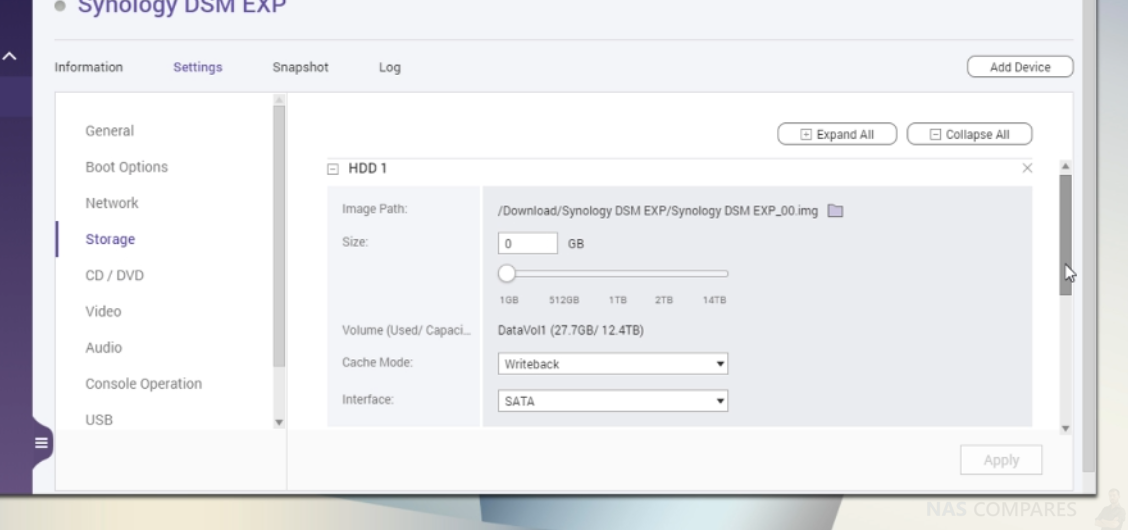This screenshot has width=1128, height=530.
Task: Click the 1TB slider mark label
Action: [617, 300]
